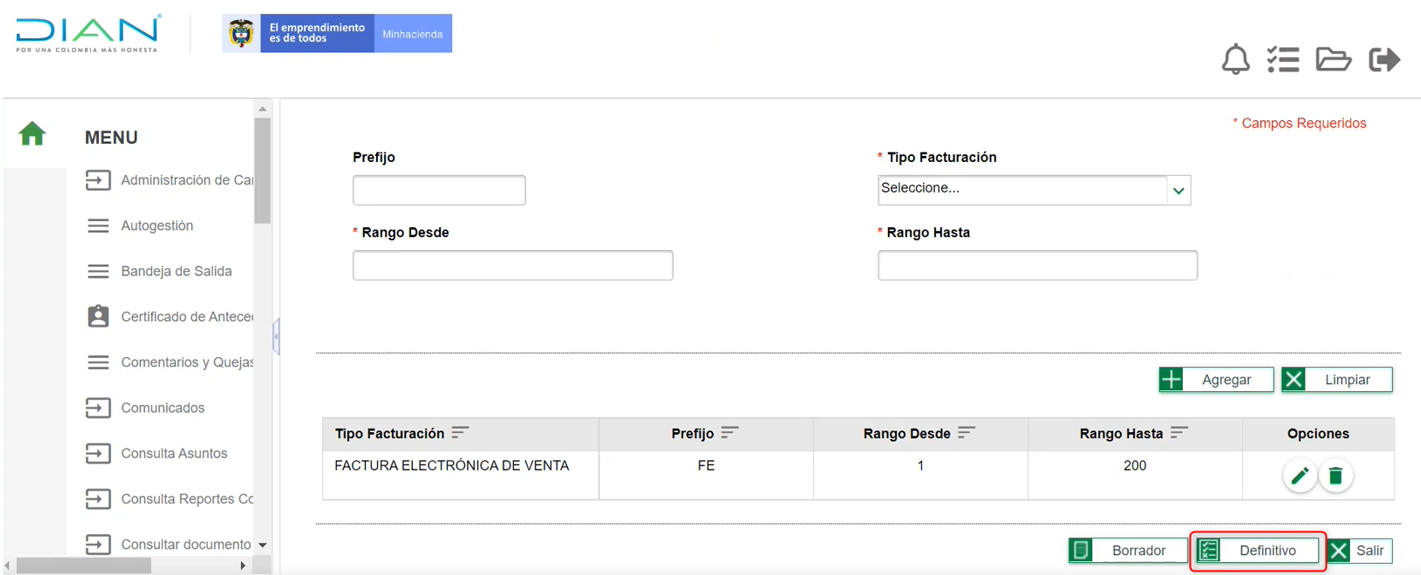Edit the FE row with pencil icon
This screenshot has height=575, width=1421.
(x=1299, y=476)
